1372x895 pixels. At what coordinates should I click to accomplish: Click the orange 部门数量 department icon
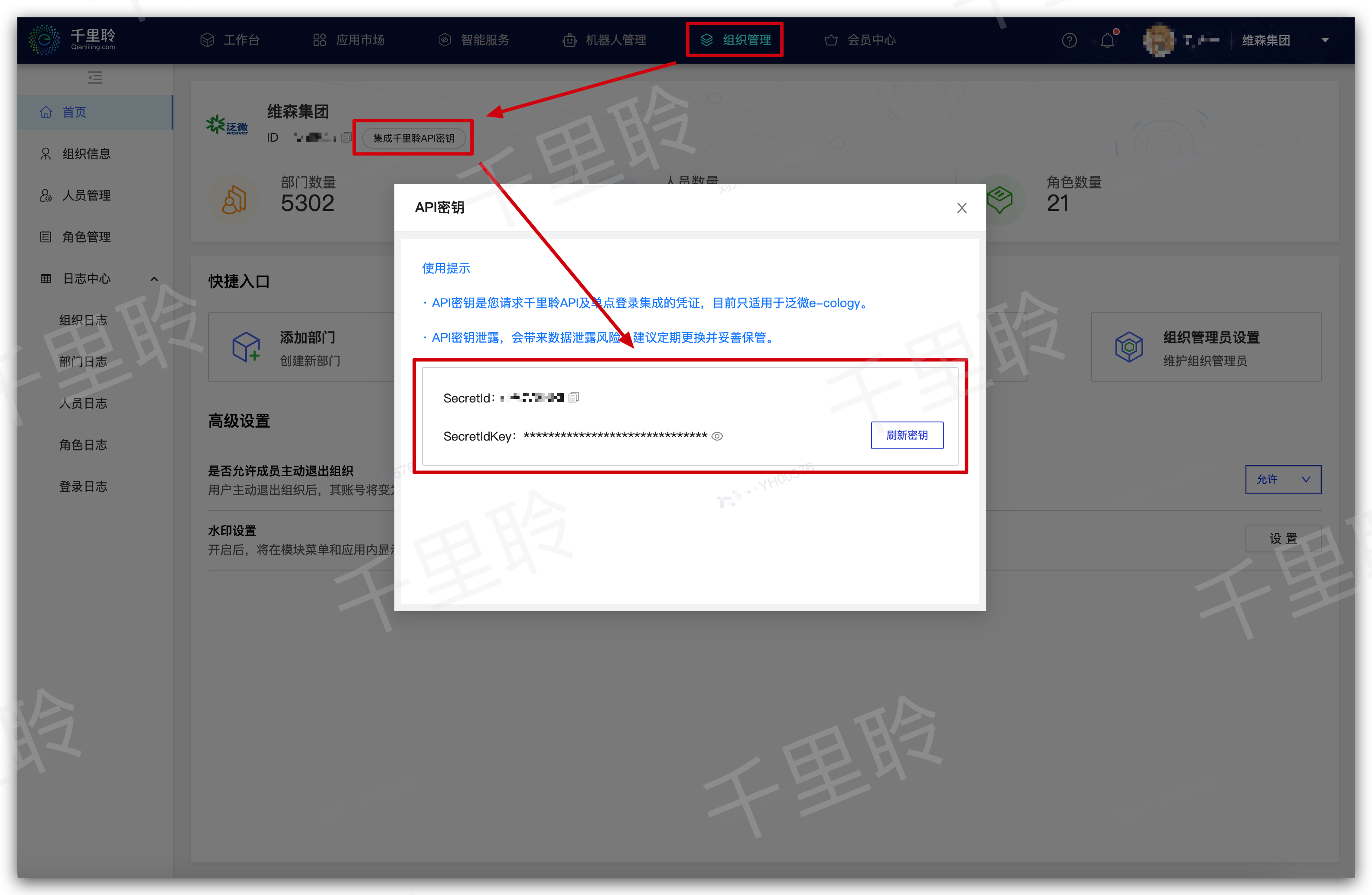tap(234, 199)
